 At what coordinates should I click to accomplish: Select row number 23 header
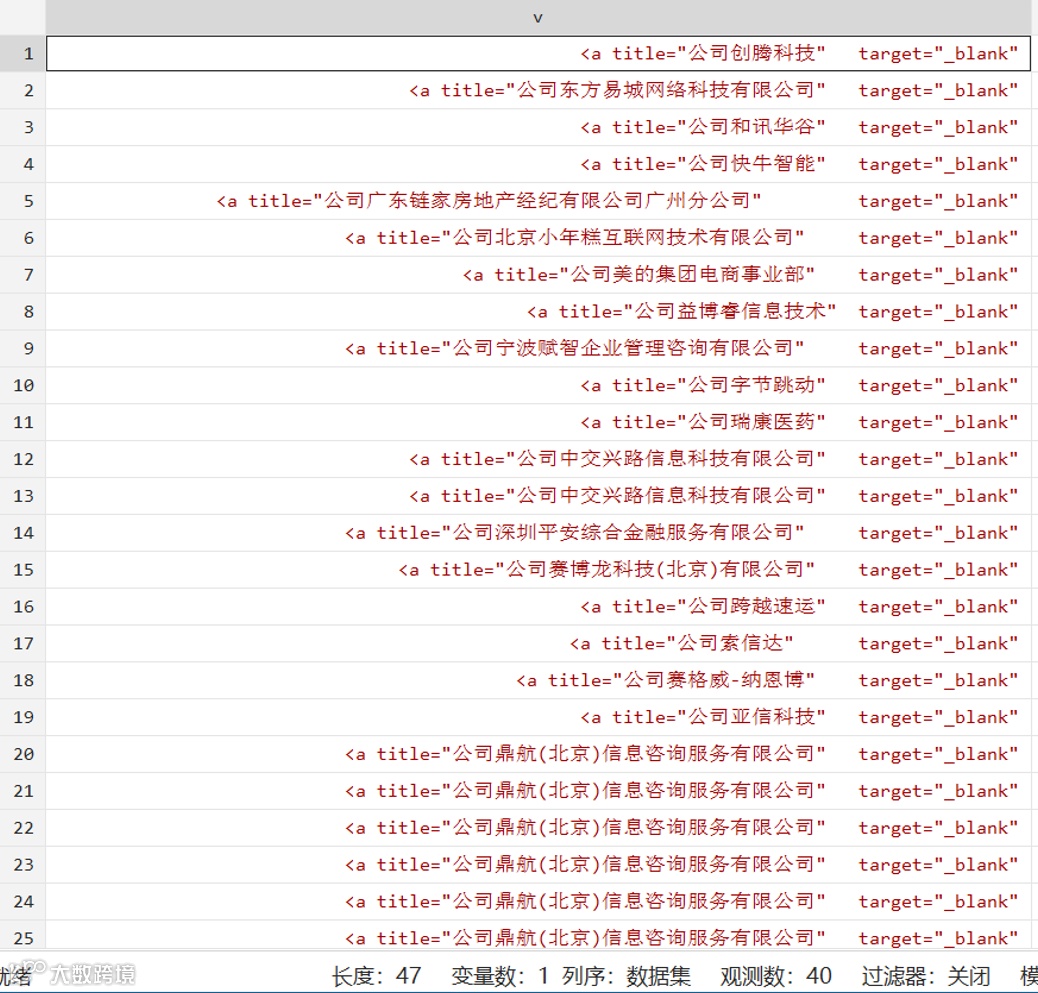tap(23, 865)
